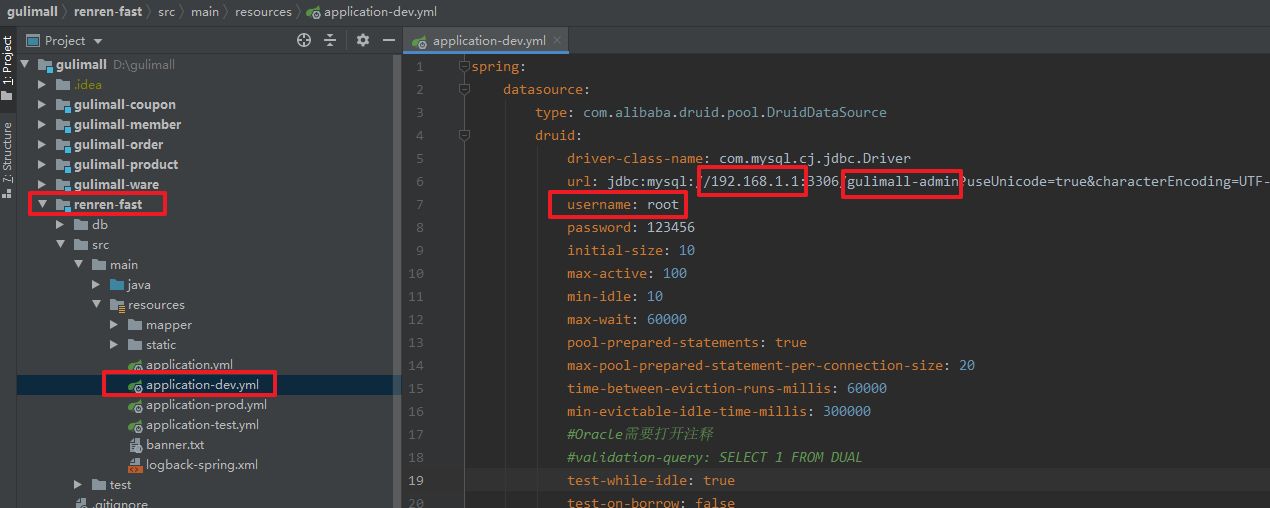Collapse the main folder
Viewport: 1270px width, 508px height.
[x=78, y=264]
